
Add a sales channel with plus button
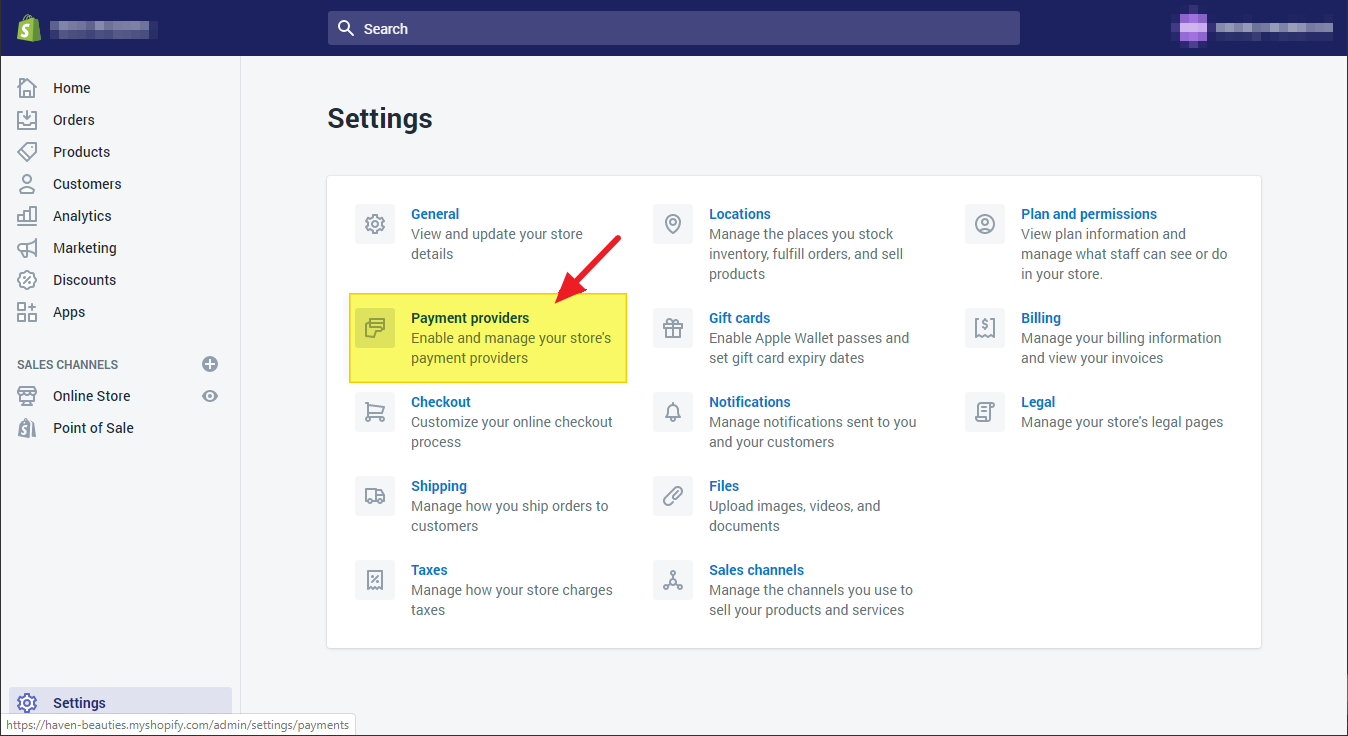tap(210, 364)
